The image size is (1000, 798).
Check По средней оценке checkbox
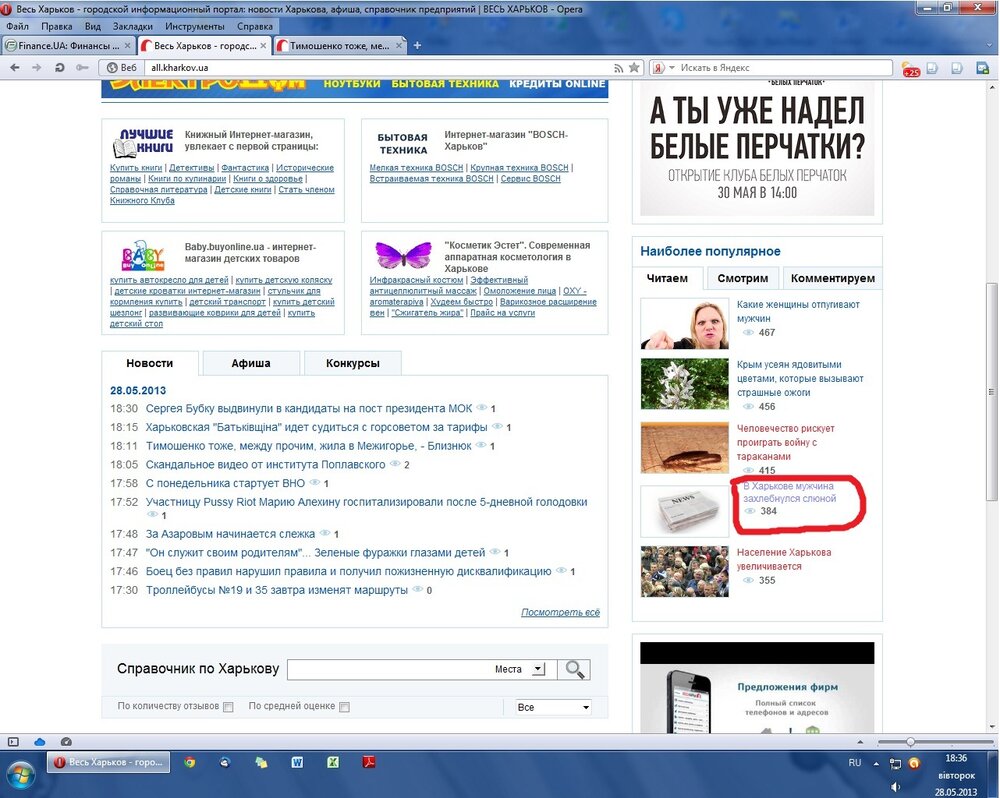344,707
